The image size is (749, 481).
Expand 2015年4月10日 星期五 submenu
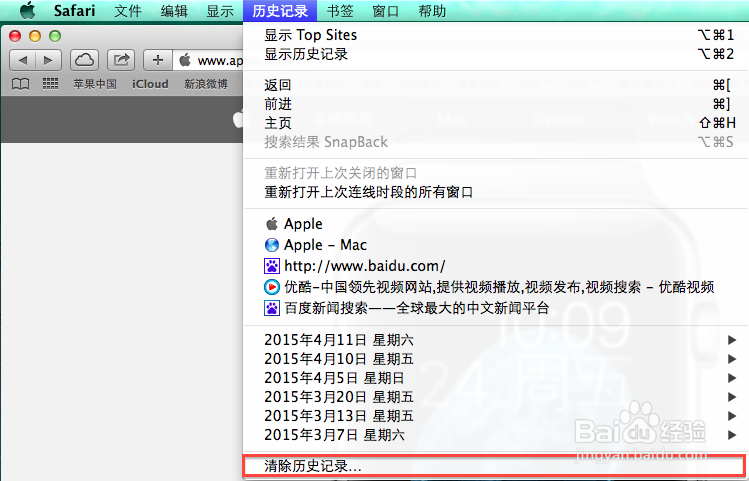(496, 359)
